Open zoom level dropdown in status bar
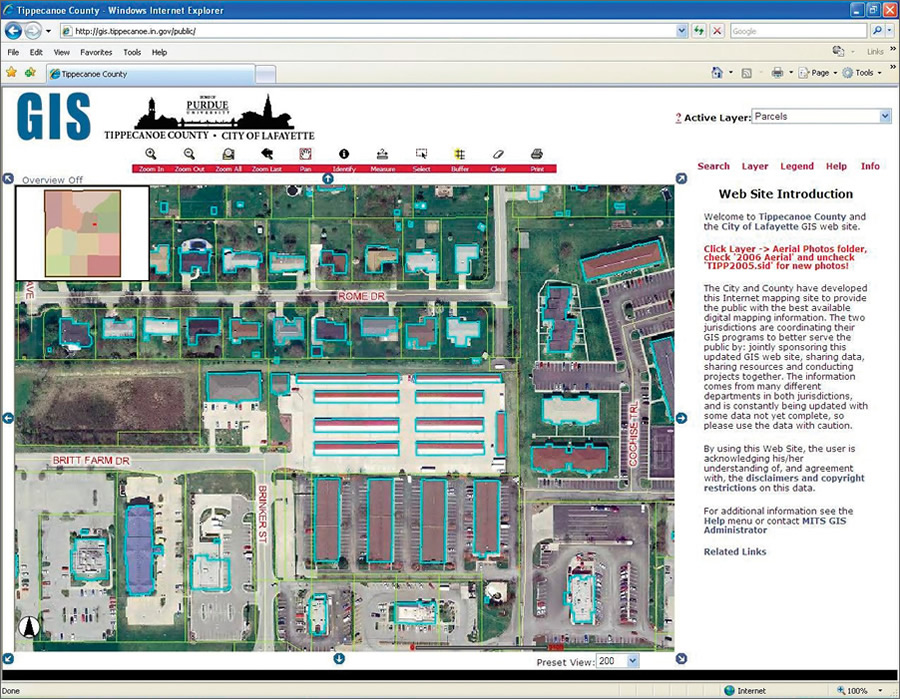900x699 pixels. pyautogui.click(x=880, y=690)
